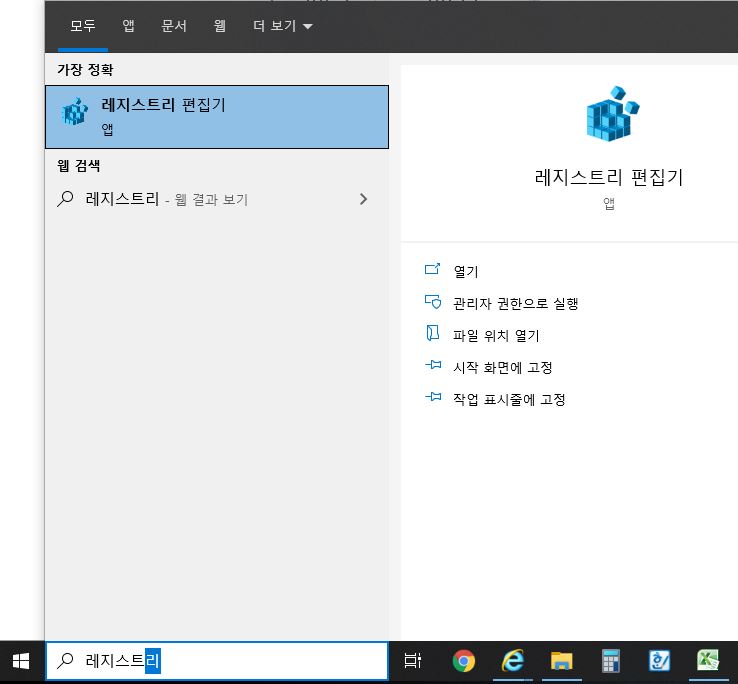The image size is (738, 684).
Task: Open the 레지스트리 web results entry
Action: (217, 199)
